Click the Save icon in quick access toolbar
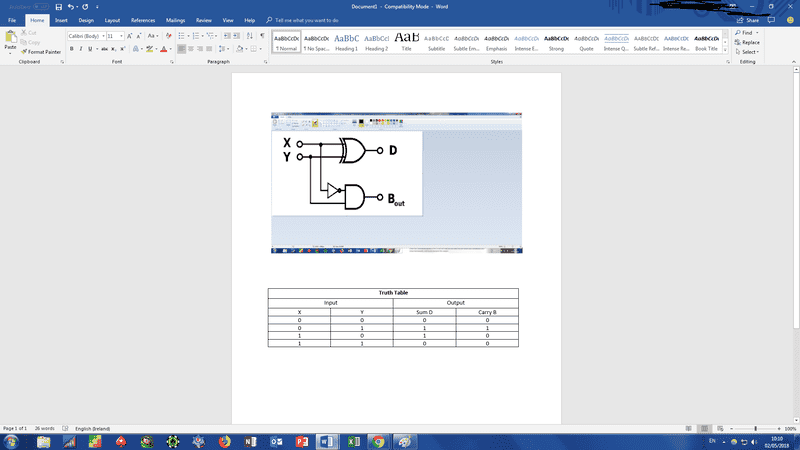The image size is (800, 450). pos(58,6)
